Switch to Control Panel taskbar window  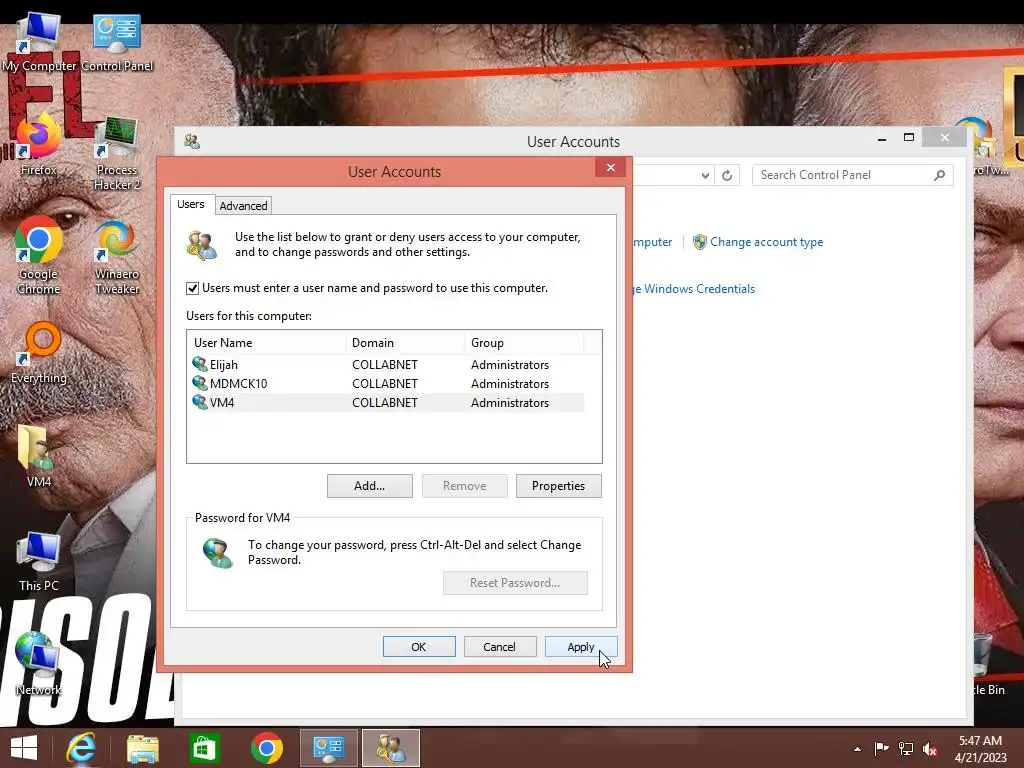pos(328,748)
